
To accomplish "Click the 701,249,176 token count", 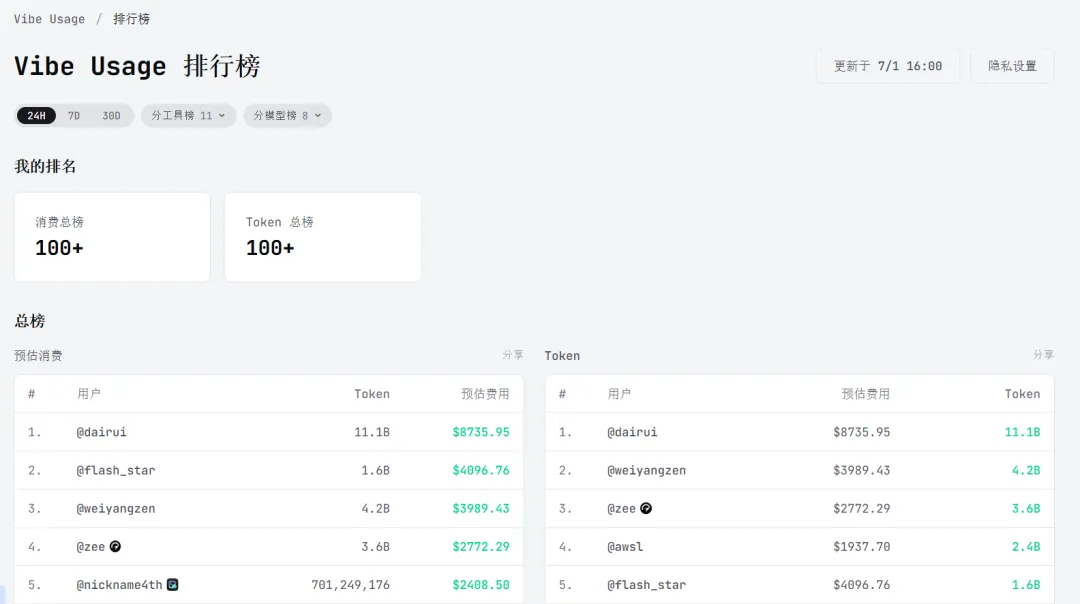I will pos(350,585).
